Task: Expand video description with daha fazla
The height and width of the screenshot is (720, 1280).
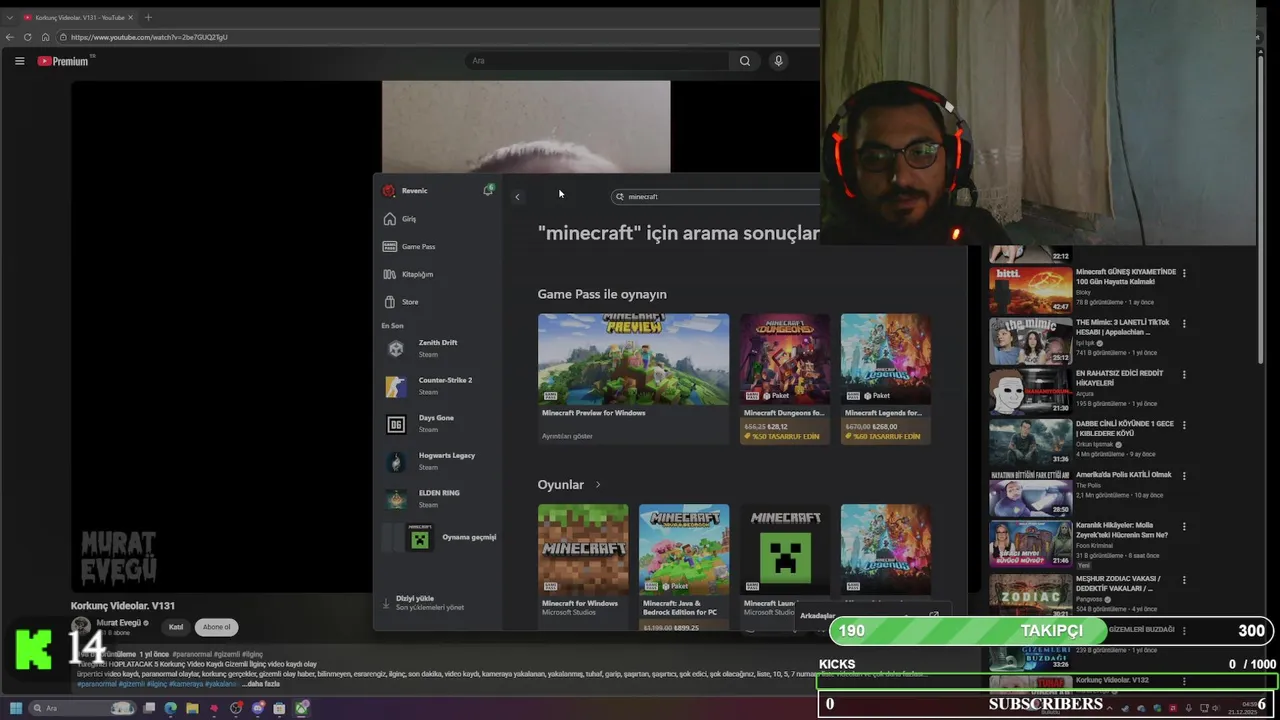Action: pos(261,684)
